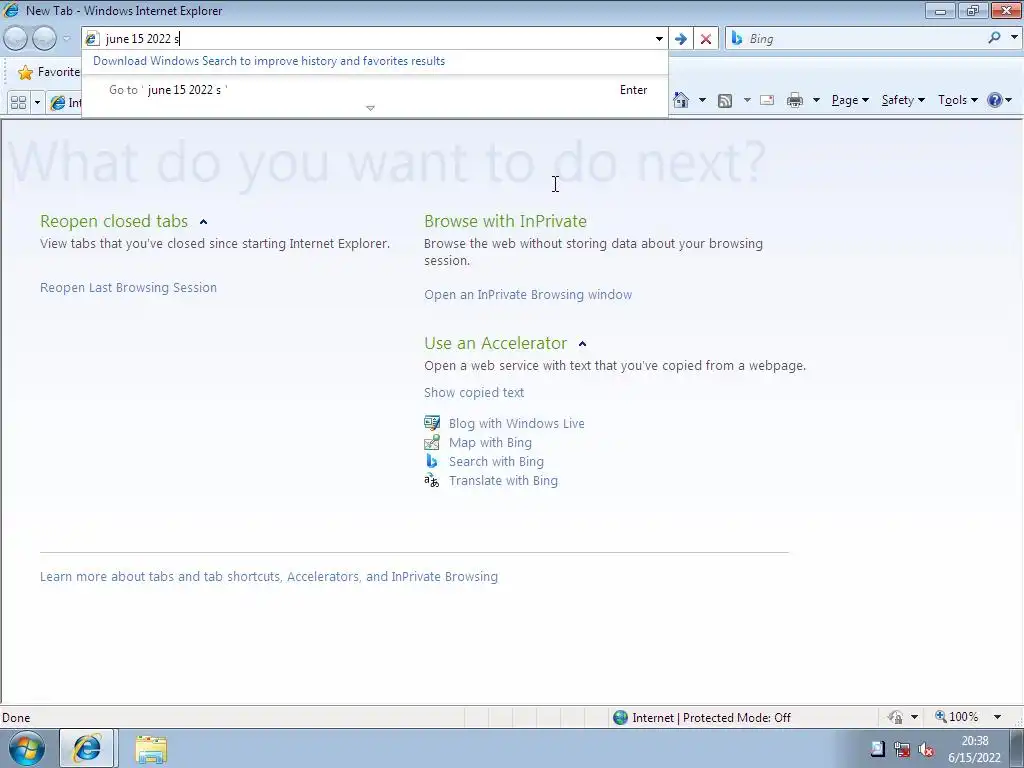Click Reopen Last Browsing Session link
This screenshot has height=768, width=1024.
point(128,287)
